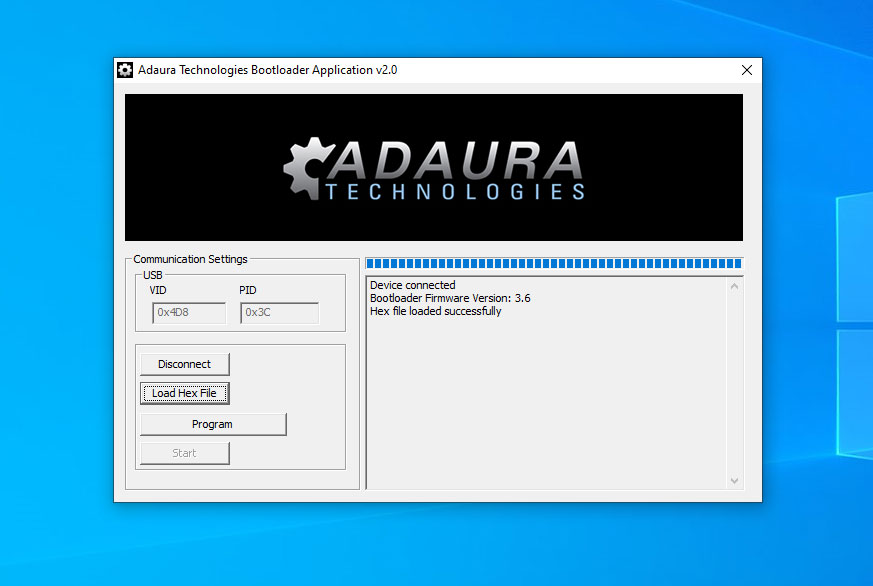Click the 'Hex file loaded successfully' message
This screenshot has width=873, height=586.
435,311
